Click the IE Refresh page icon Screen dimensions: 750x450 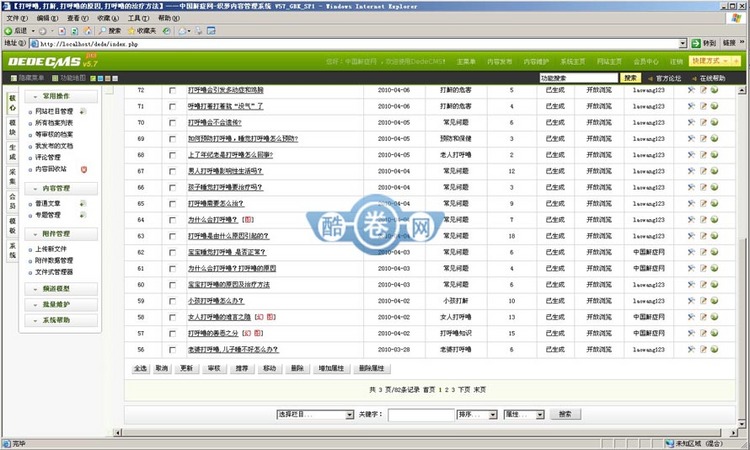(x=75, y=31)
